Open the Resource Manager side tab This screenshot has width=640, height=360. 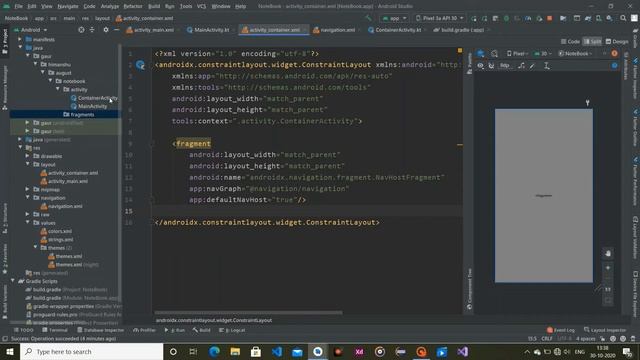point(5,88)
